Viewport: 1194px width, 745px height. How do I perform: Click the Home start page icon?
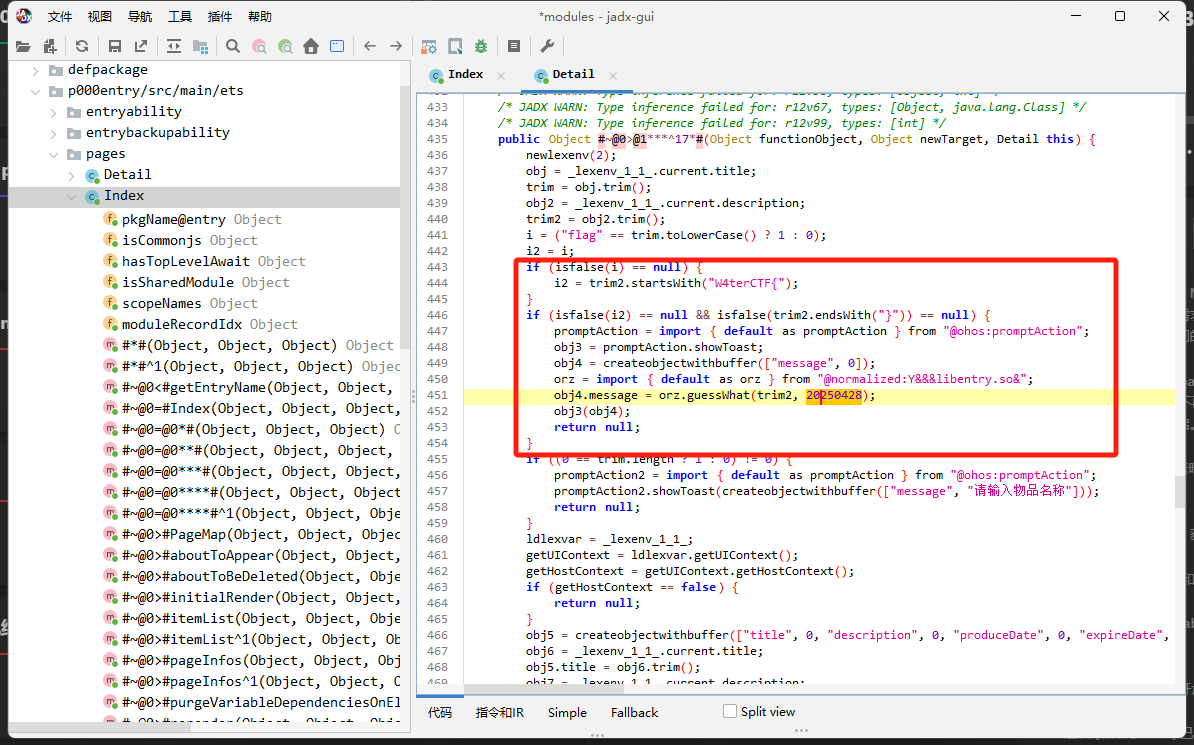(311, 46)
